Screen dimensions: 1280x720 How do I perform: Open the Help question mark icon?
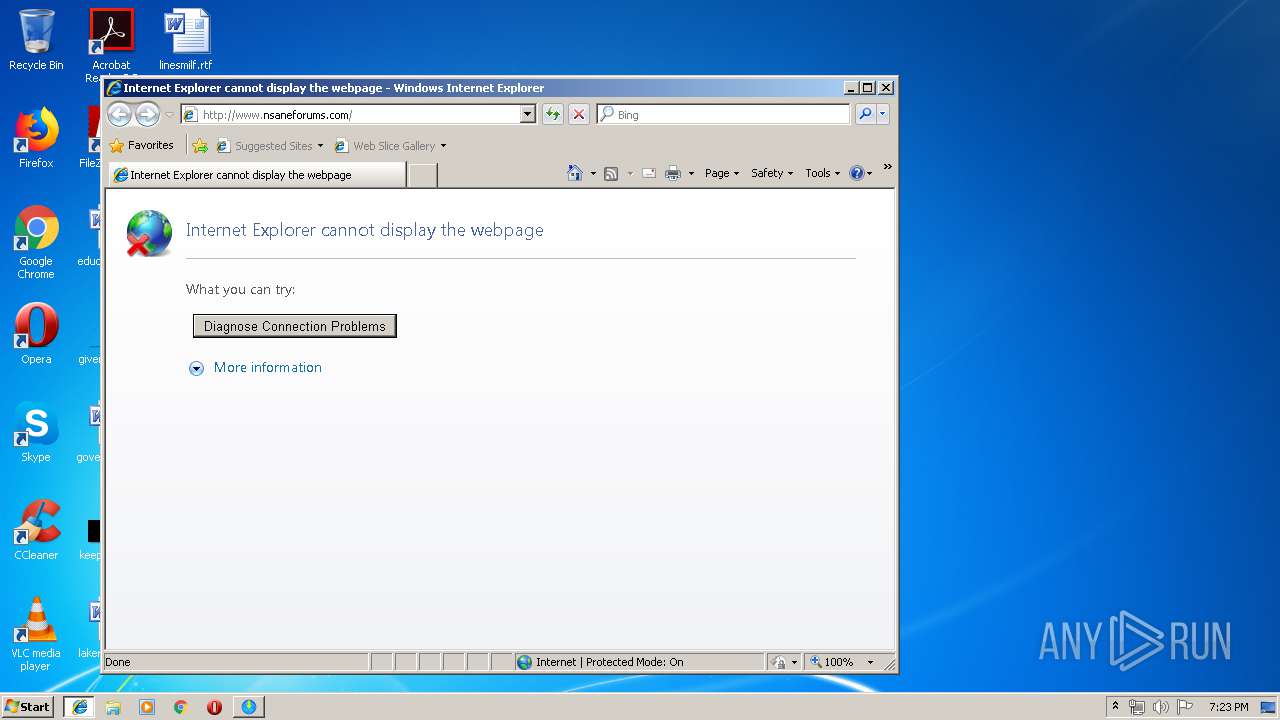point(856,173)
